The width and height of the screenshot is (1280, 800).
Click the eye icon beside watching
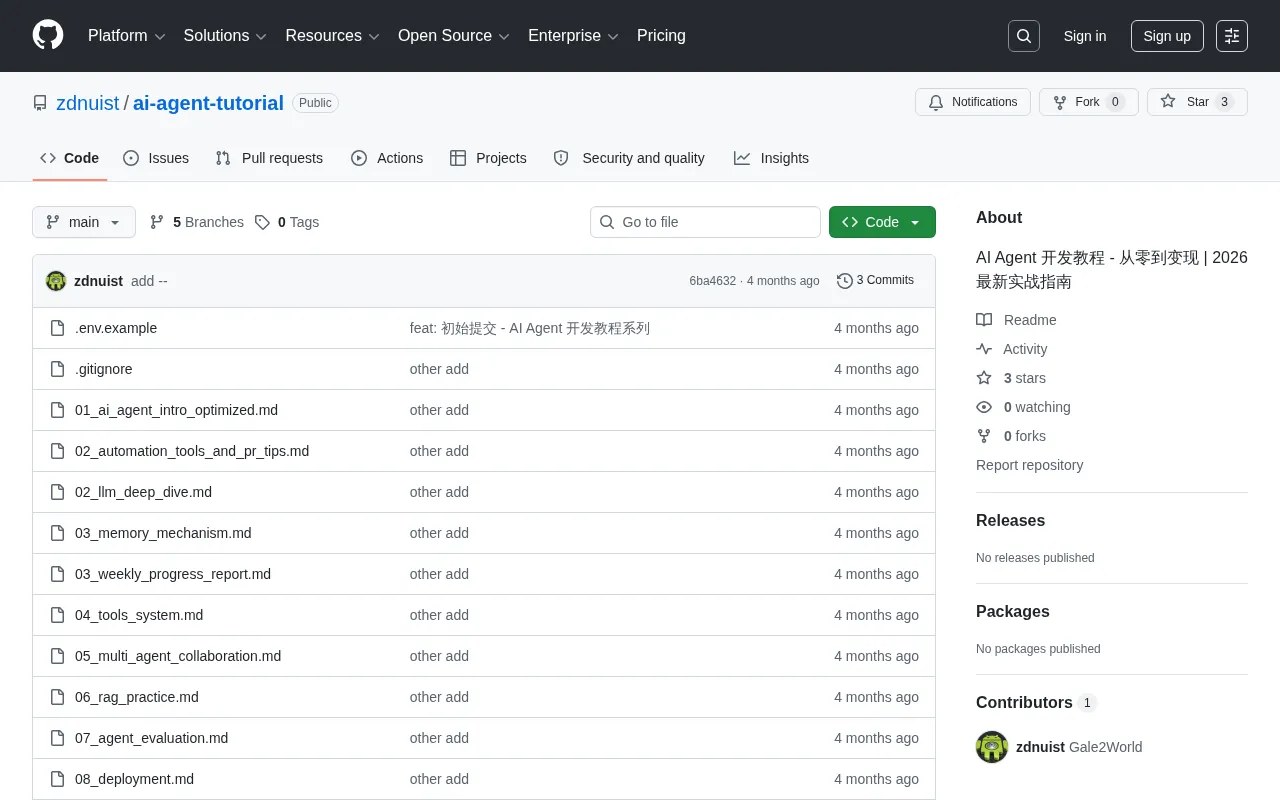(984, 407)
